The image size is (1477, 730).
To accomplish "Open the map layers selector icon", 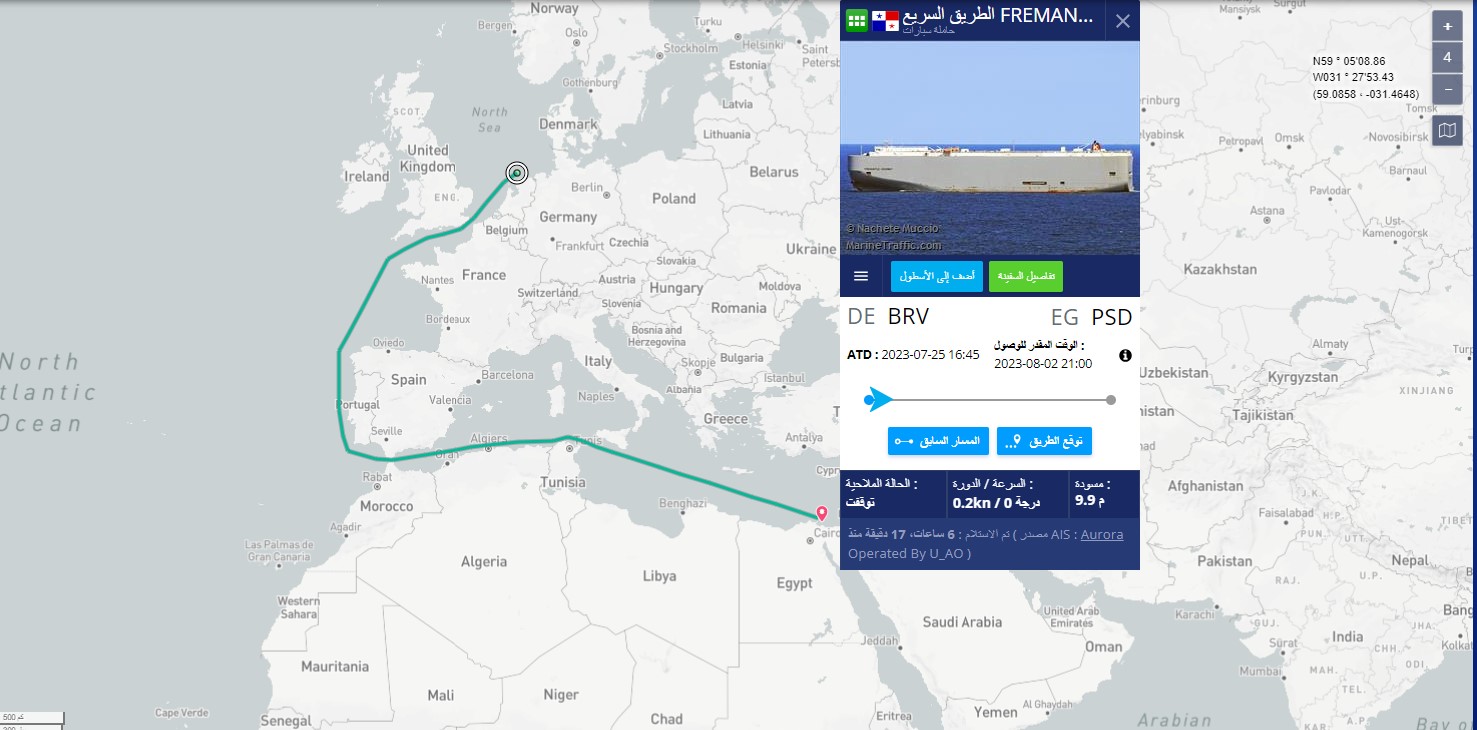I will (1447, 131).
